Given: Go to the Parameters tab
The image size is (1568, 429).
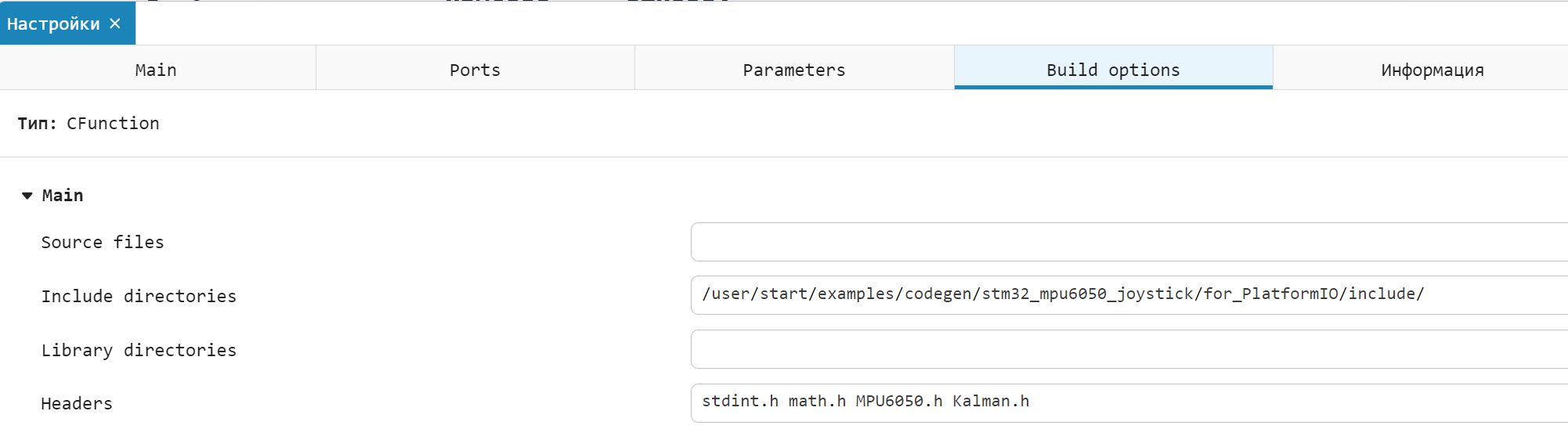Looking at the screenshot, I should point(793,70).
